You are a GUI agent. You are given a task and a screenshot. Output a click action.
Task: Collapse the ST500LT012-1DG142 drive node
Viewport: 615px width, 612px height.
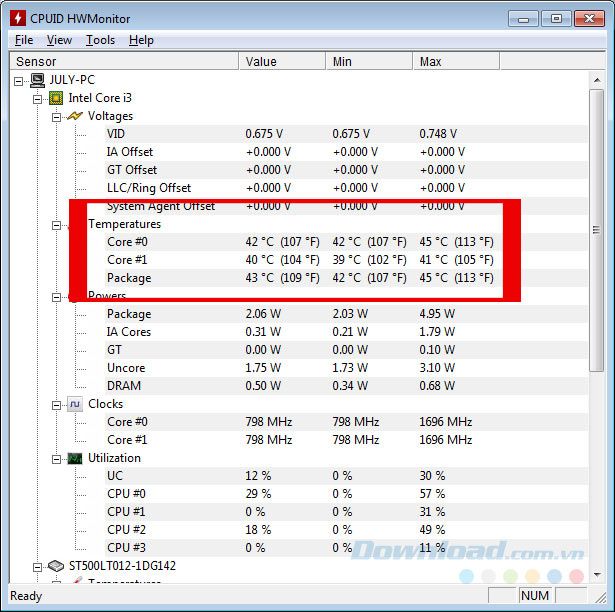(x=37, y=567)
